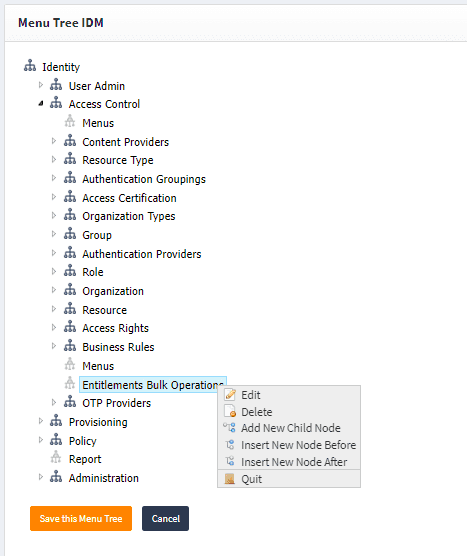Viewport: 467px width, 556px height.
Task: Expand the OTP Providers node
Action: click(x=54, y=402)
